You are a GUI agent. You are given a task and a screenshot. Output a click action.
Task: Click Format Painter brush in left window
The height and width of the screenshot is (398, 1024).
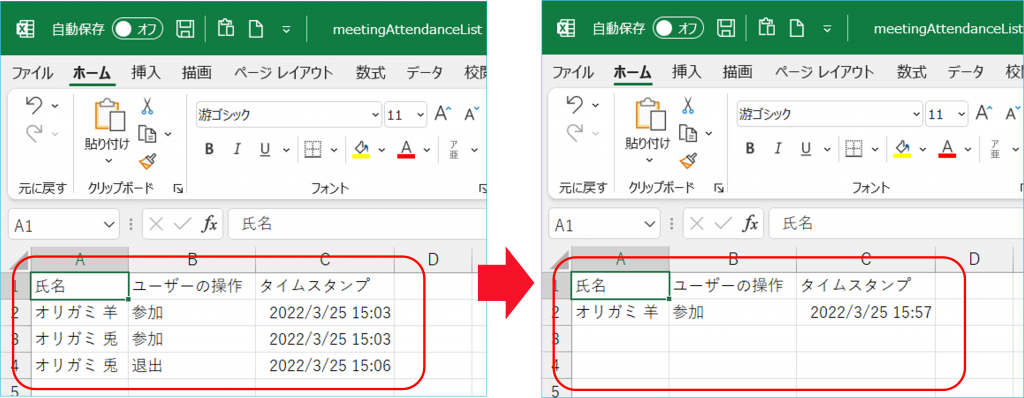tap(148, 161)
